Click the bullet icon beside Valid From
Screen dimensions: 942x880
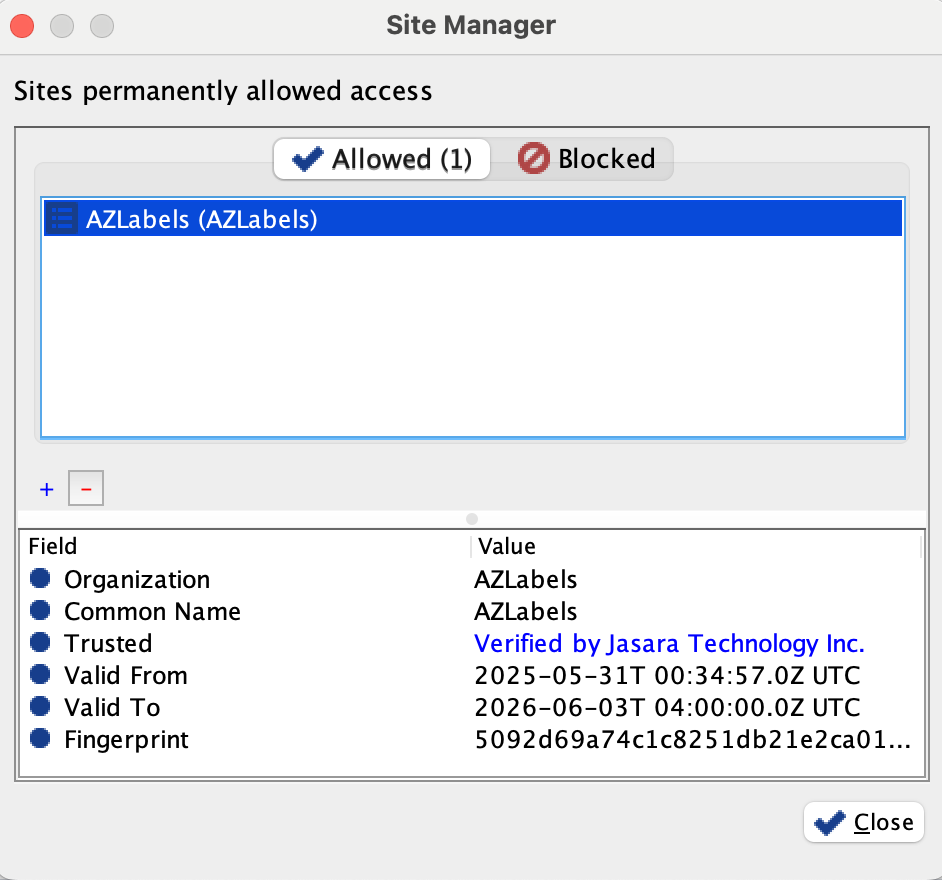pyautogui.click(x=40, y=675)
